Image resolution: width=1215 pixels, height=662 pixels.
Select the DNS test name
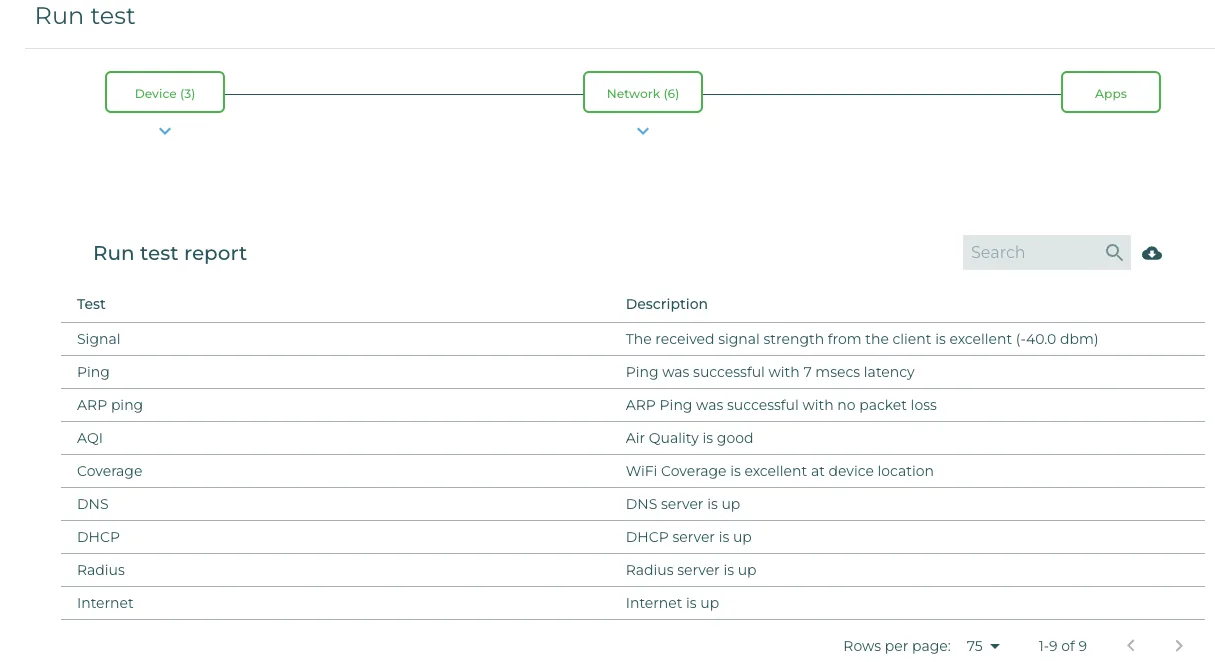coord(93,504)
